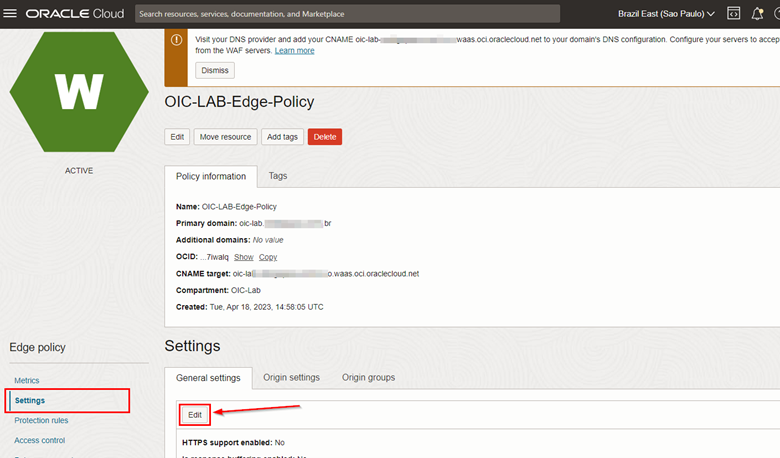
Task: Follow the Learn more link
Action: point(294,51)
